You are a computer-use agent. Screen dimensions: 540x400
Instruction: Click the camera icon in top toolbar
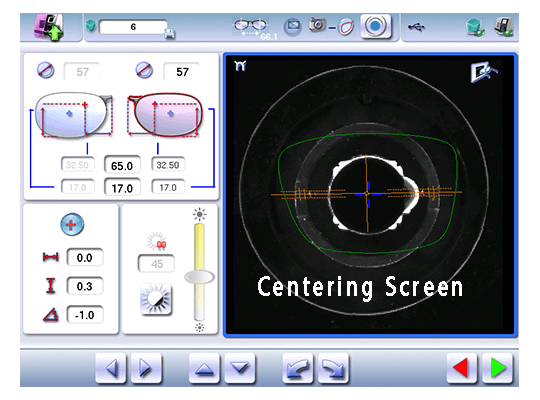click(317, 24)
